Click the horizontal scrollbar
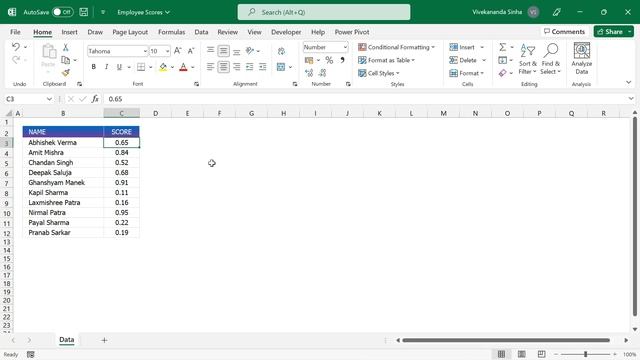Image resolution: width=640 pixels, height=360 pixels. [x=506, y=340]
